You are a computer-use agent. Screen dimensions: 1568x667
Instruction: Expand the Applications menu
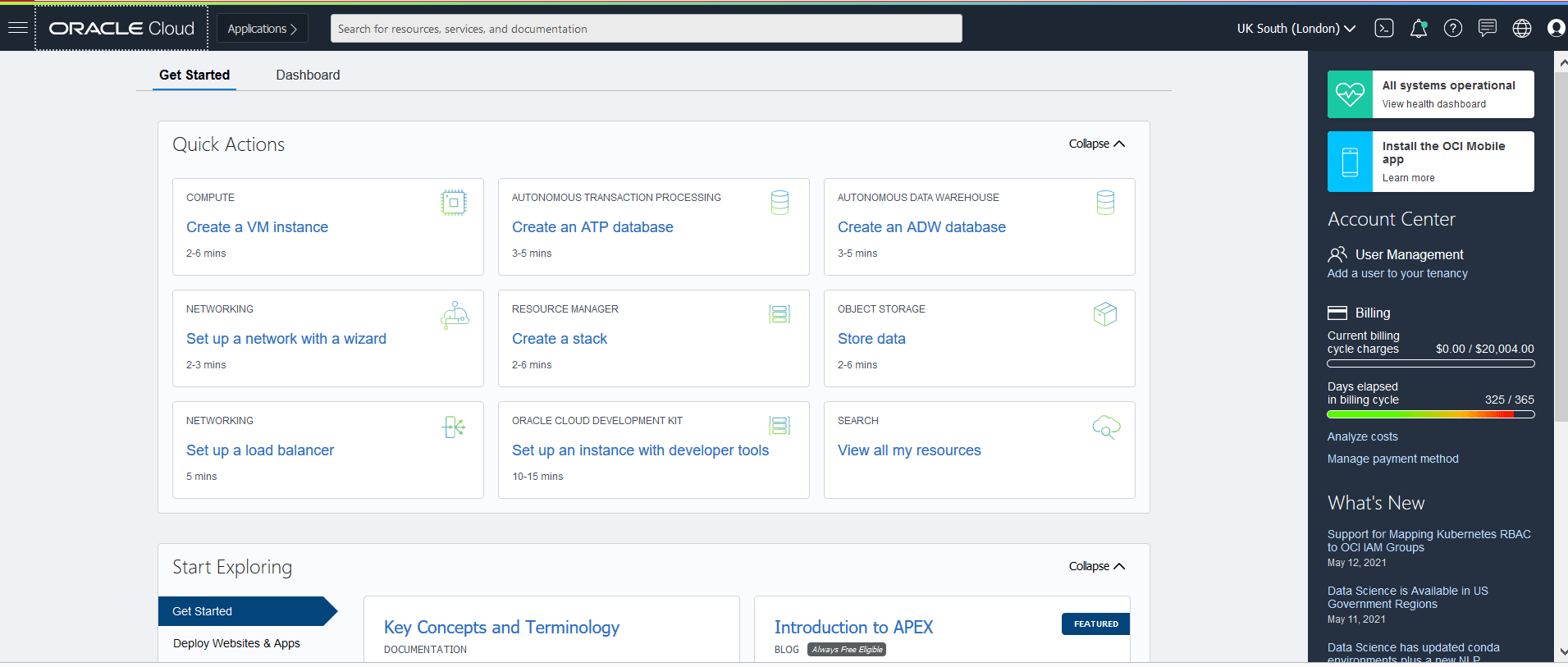click(x=262, y=29)
